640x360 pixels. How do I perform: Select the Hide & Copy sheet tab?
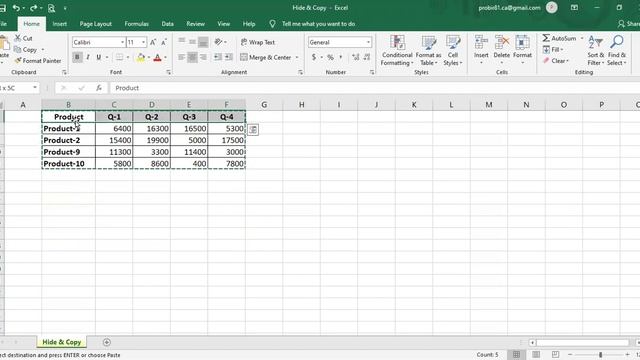pos(62,342)
